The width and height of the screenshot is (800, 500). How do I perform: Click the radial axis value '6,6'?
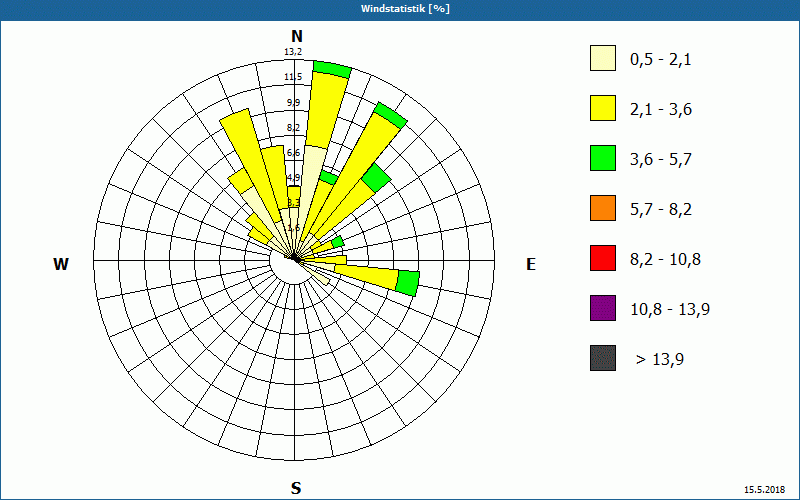pyautogui.click(x=293, y=153)
